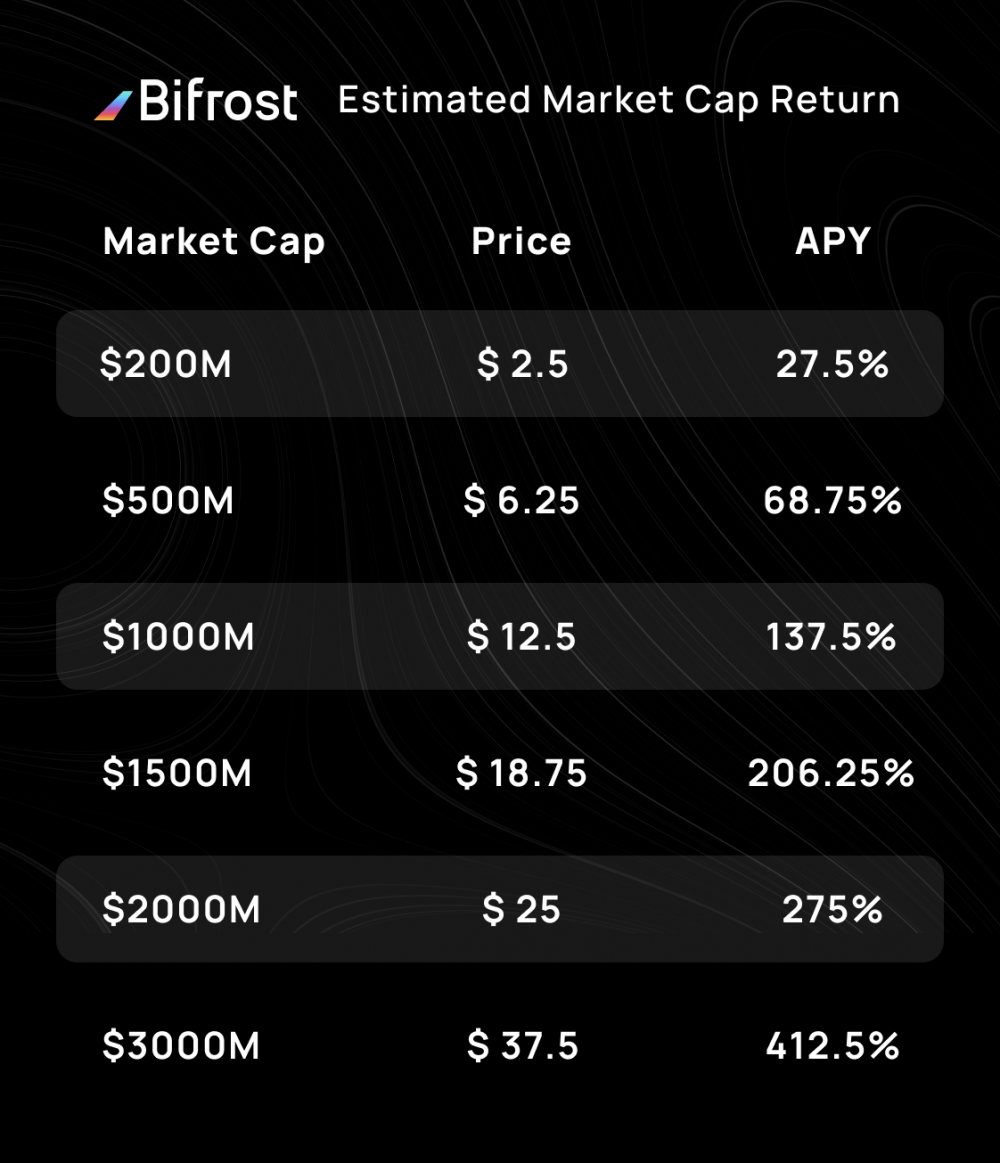Click the 137.5% APY value
The height and width of the screenshot is (1163, 1000).
(x=831, y=637)
